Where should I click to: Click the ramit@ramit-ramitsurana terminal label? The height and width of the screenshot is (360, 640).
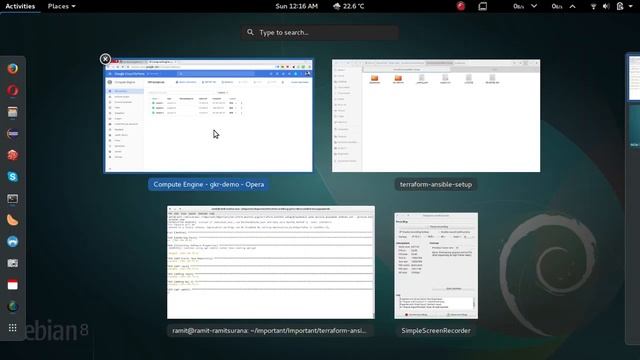tap(269, 331)
